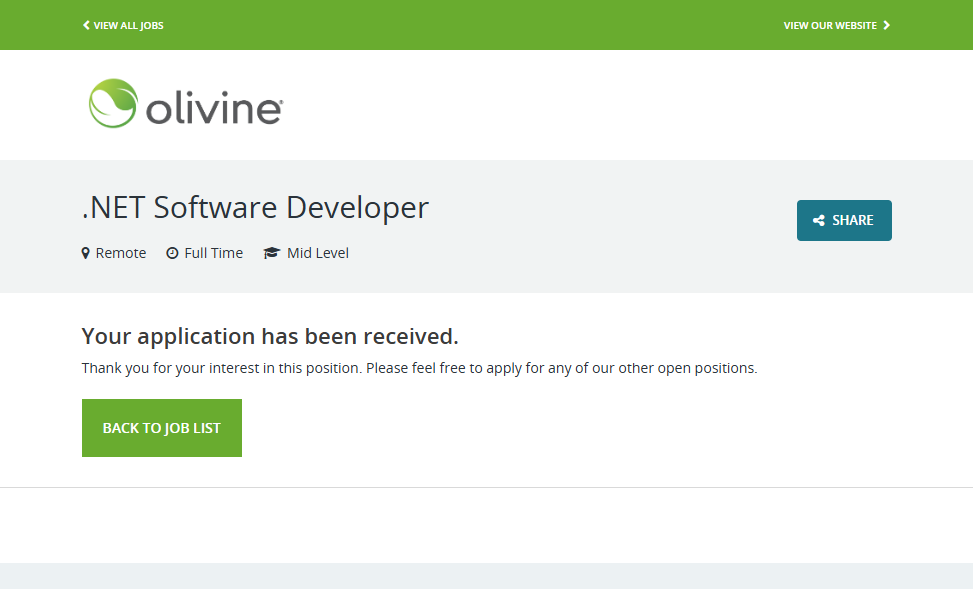Click the share nodes icon inside Share button
The height and width of the screenshot is (589, 973).
[819, 221]
